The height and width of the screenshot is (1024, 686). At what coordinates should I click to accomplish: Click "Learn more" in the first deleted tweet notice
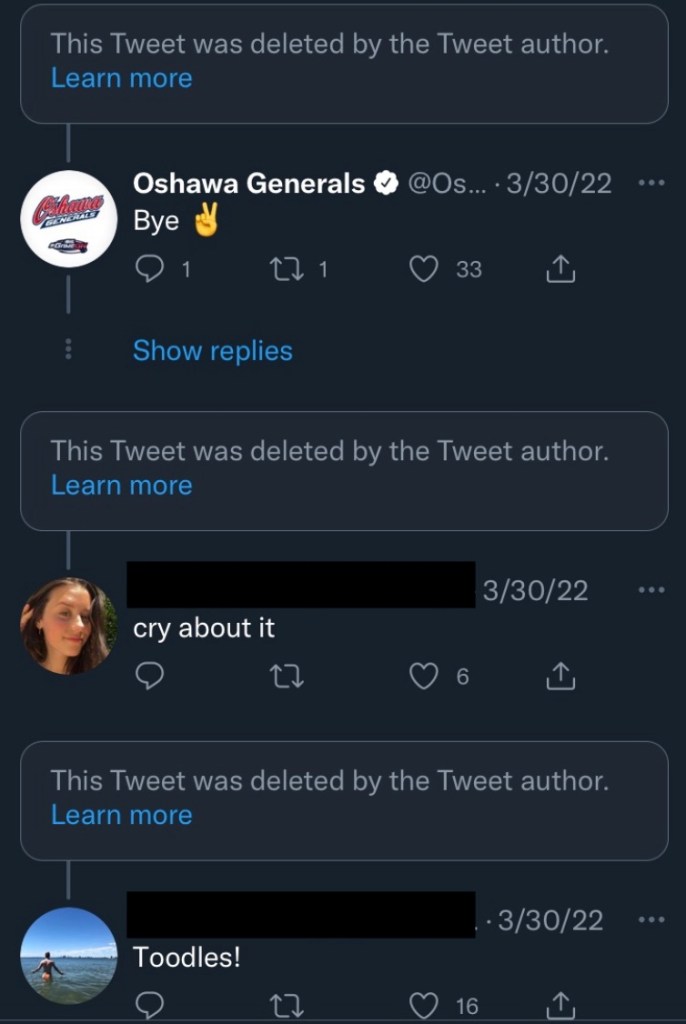point(121,78)
